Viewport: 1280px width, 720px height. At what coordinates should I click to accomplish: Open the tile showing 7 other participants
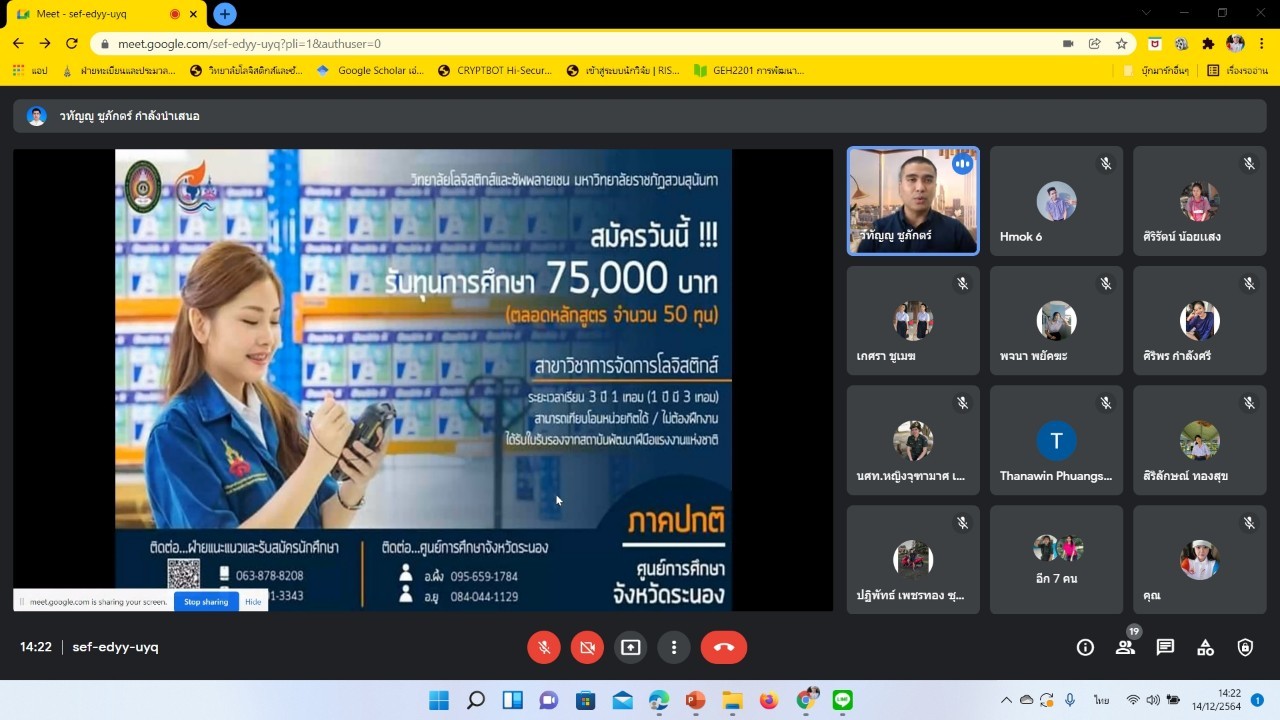pyautogui.click(x=1056, y=559)
